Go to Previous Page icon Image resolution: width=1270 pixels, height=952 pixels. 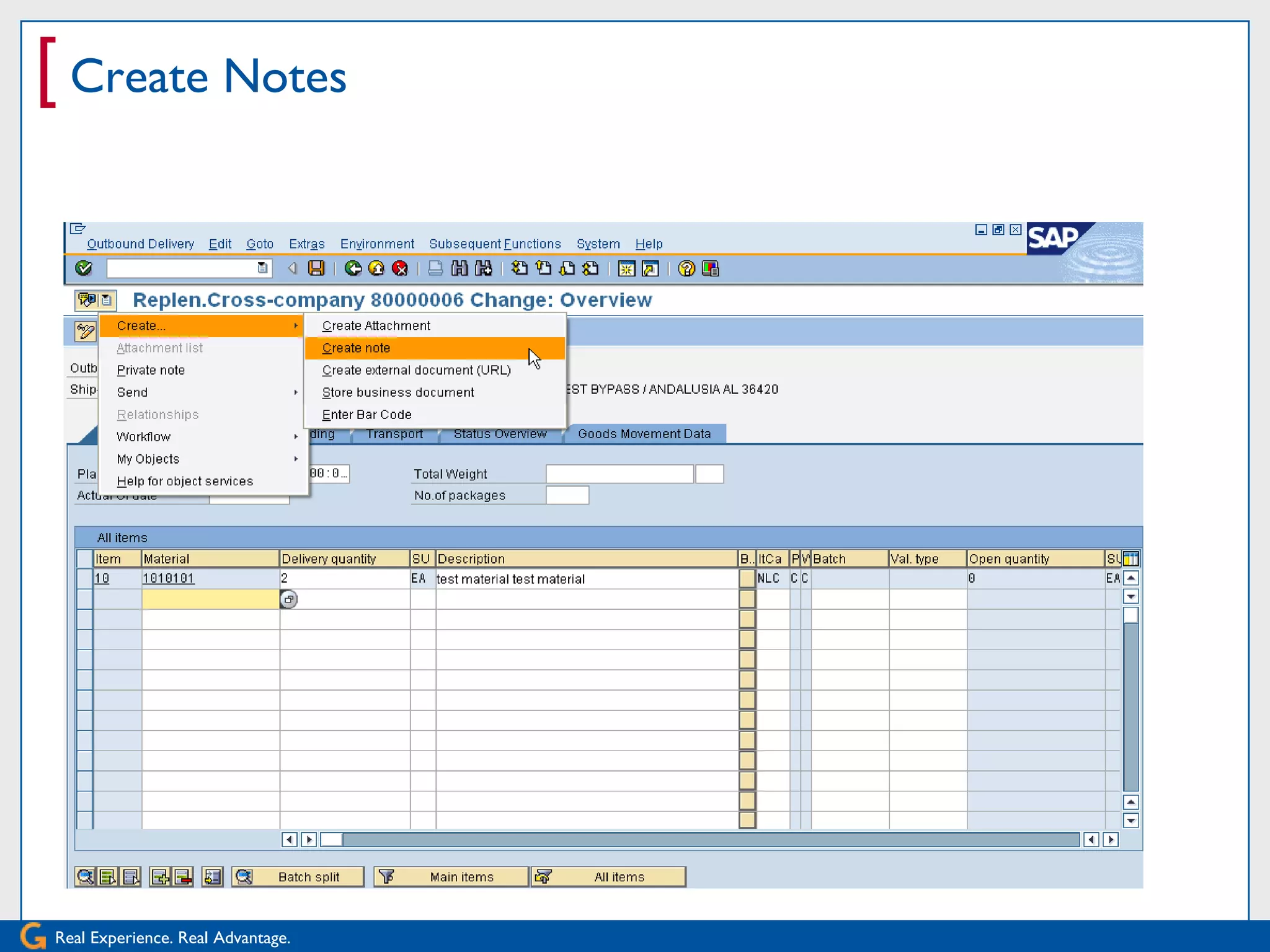[x=543, y=268]
